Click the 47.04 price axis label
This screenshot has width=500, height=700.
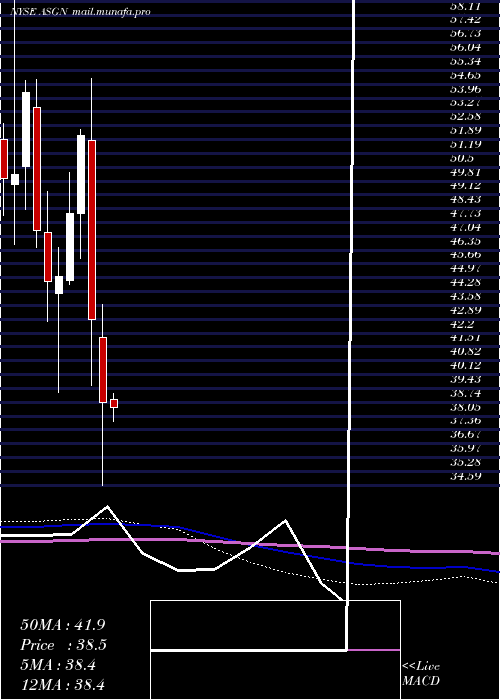[465, 227]
